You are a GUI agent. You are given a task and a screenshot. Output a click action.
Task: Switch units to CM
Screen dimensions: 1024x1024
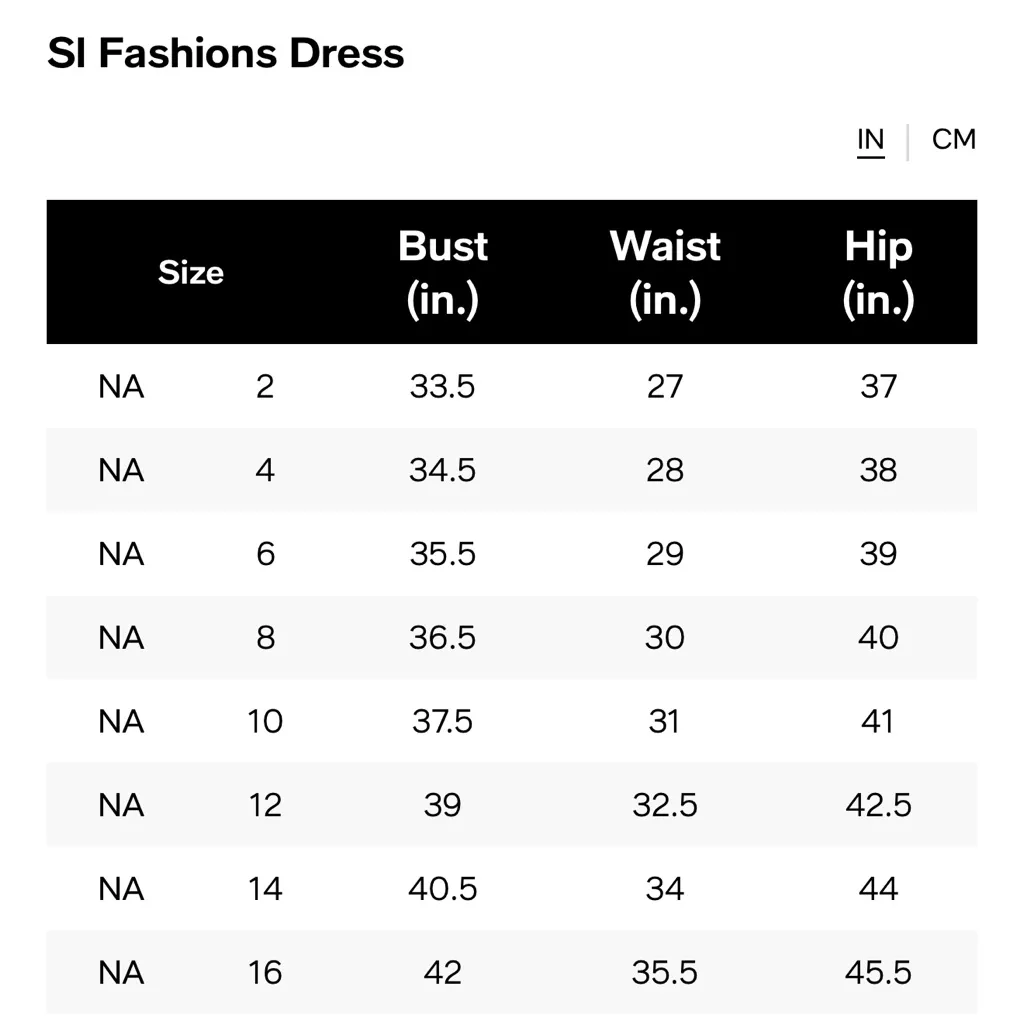(x=953, y=139)
